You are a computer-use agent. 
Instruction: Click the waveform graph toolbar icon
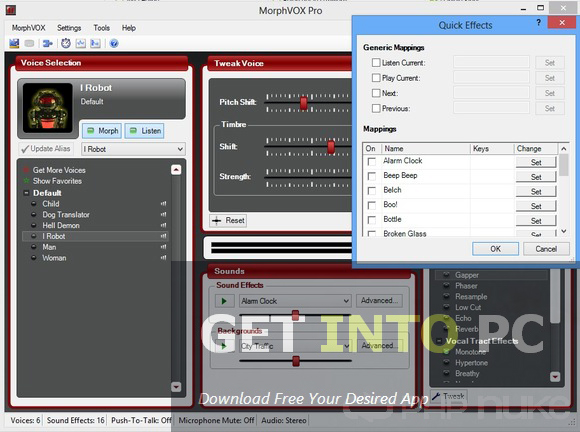point(81,43)
